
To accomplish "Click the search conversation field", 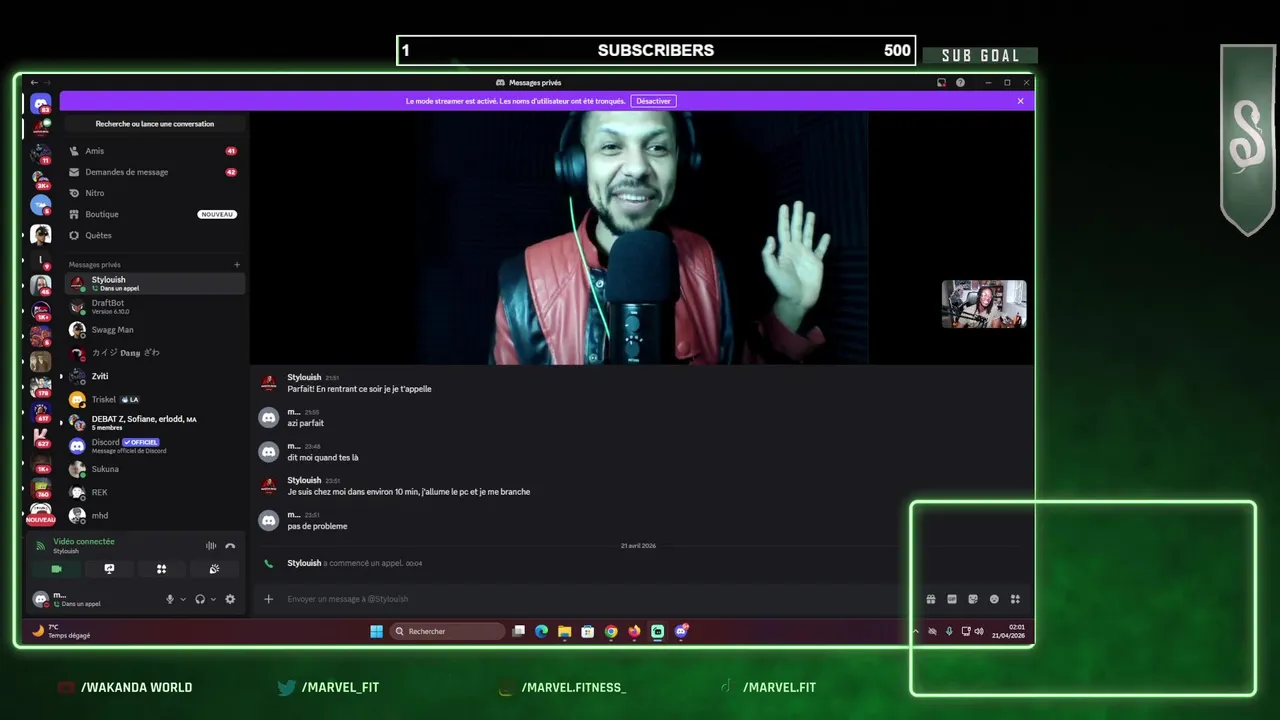I will (155, 124).
